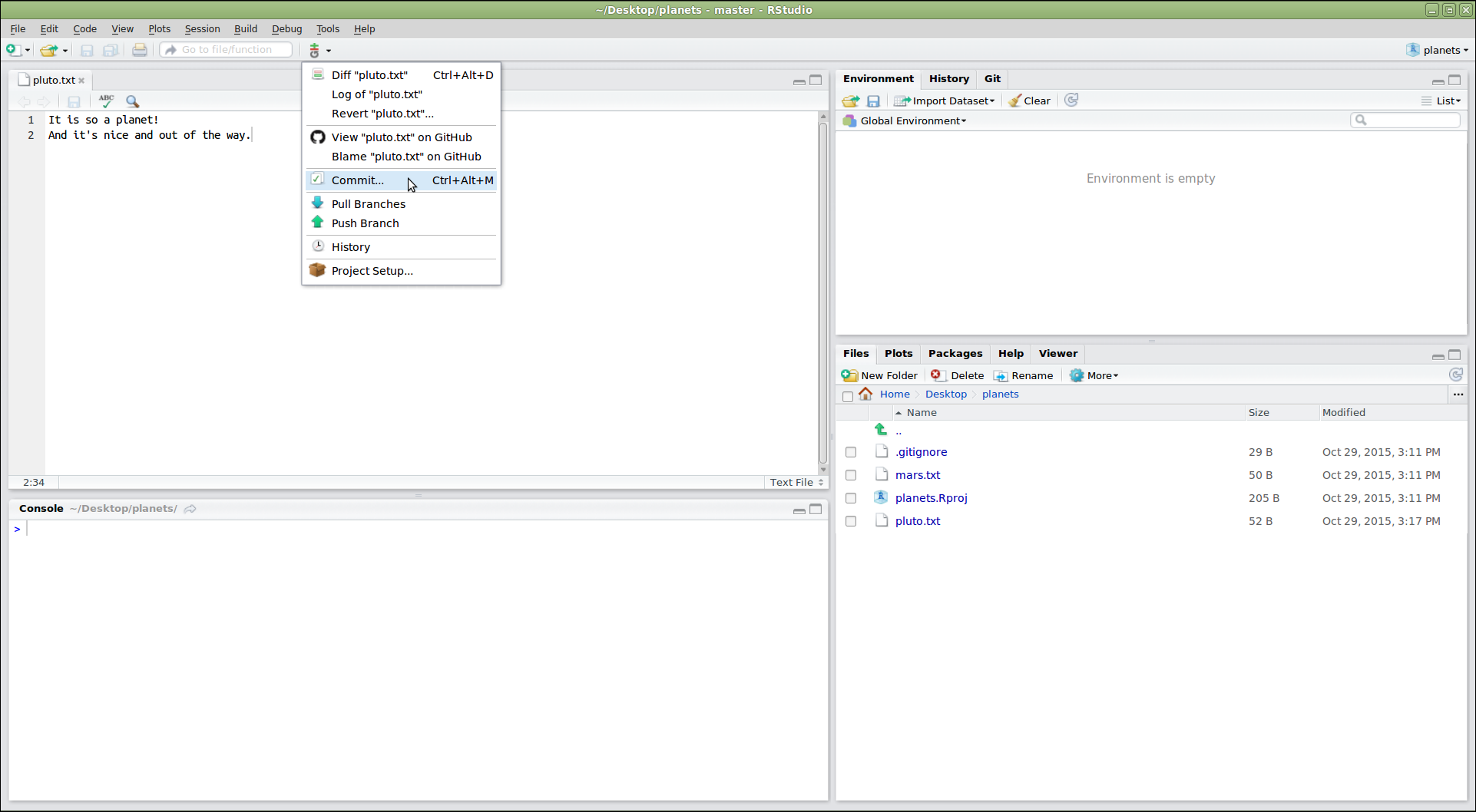Switch to the History tab

[948, 78]
